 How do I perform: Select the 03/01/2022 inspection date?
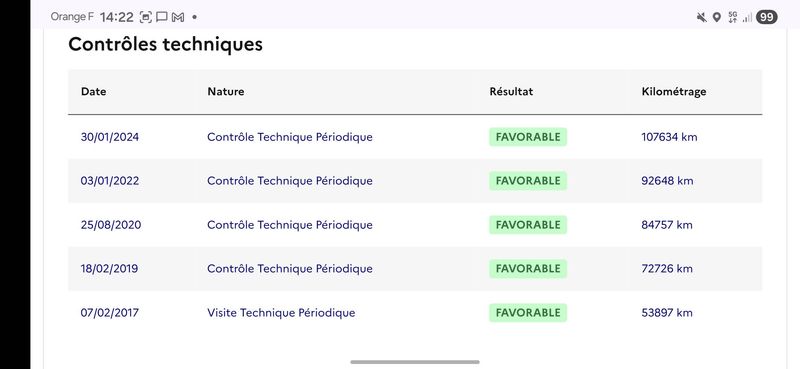pyautogui.click(x=110, y=181)
